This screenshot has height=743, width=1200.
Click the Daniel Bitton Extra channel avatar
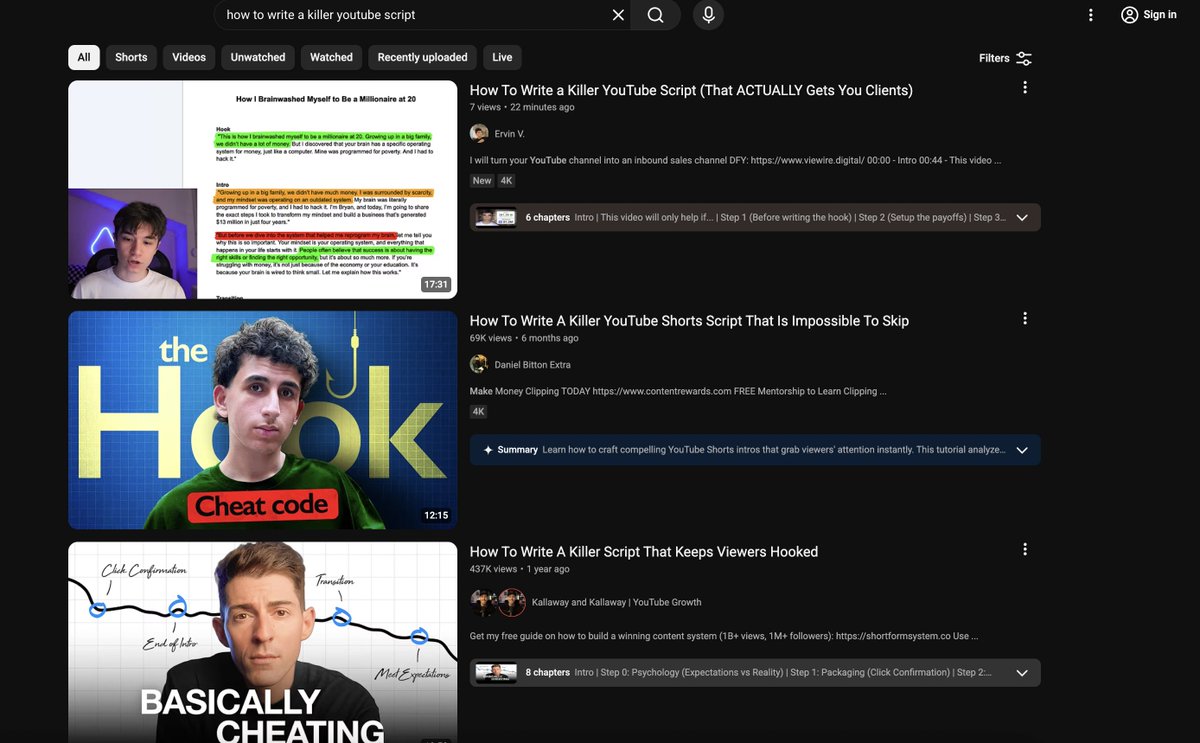[479, 365]
